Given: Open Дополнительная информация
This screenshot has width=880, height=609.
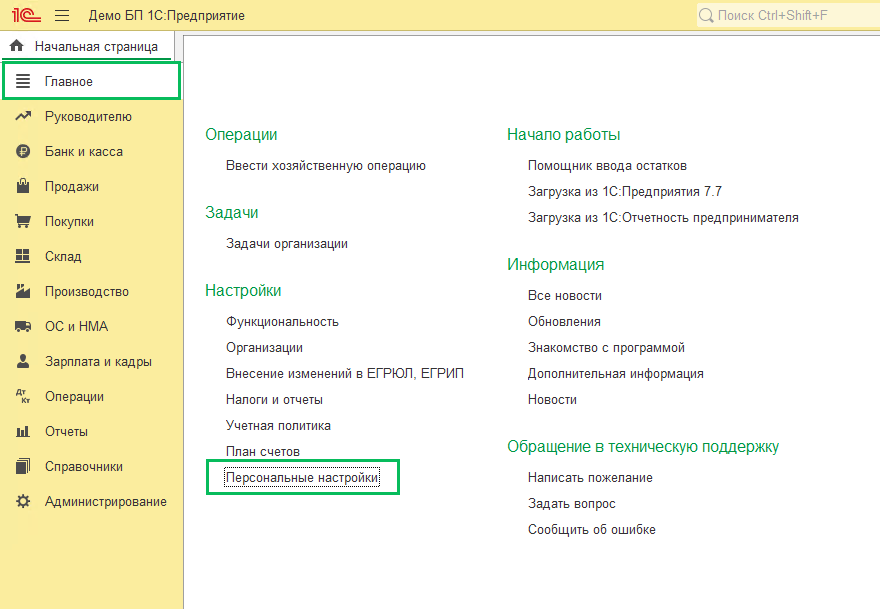Looking at the screenshot, I should tap(616, 373).
